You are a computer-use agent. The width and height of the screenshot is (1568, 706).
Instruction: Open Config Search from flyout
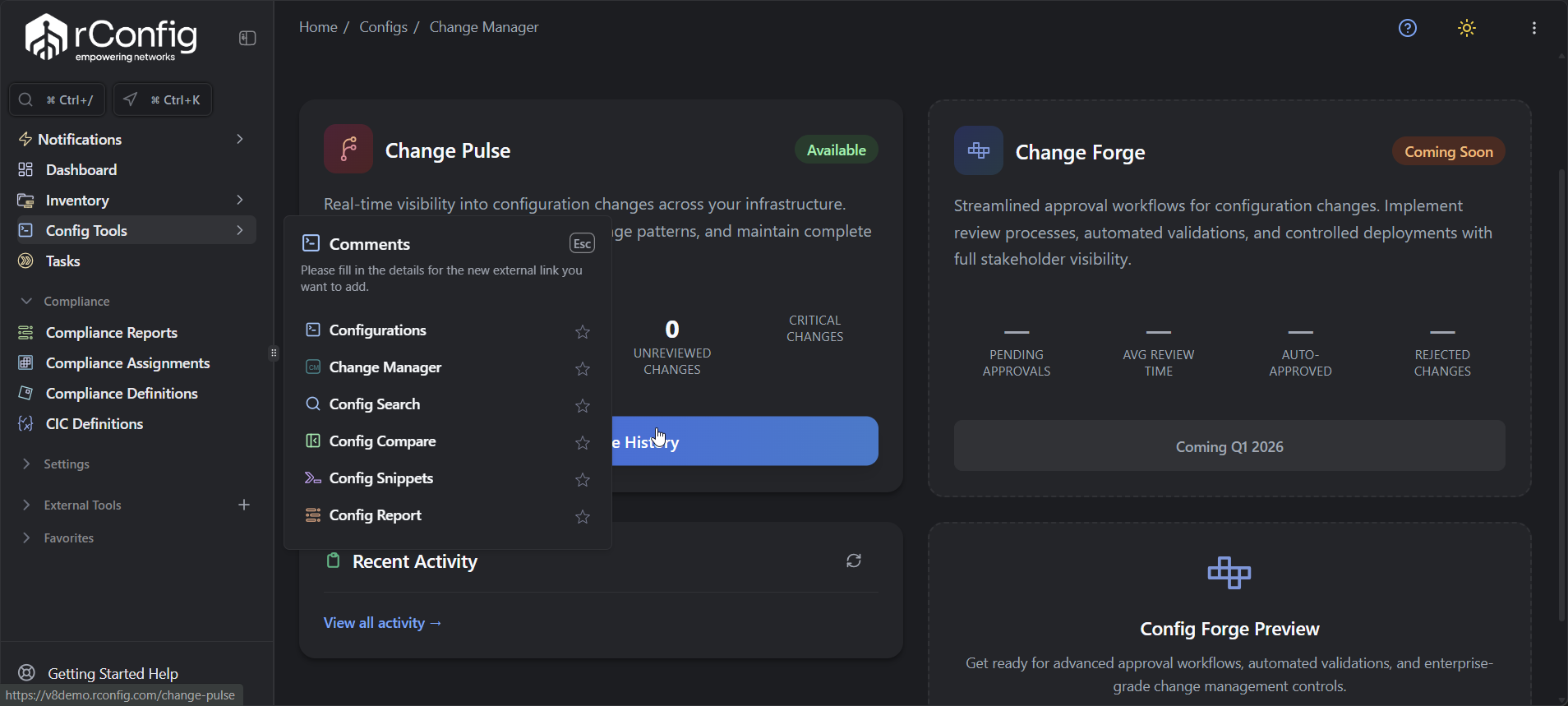click(374, 404)
